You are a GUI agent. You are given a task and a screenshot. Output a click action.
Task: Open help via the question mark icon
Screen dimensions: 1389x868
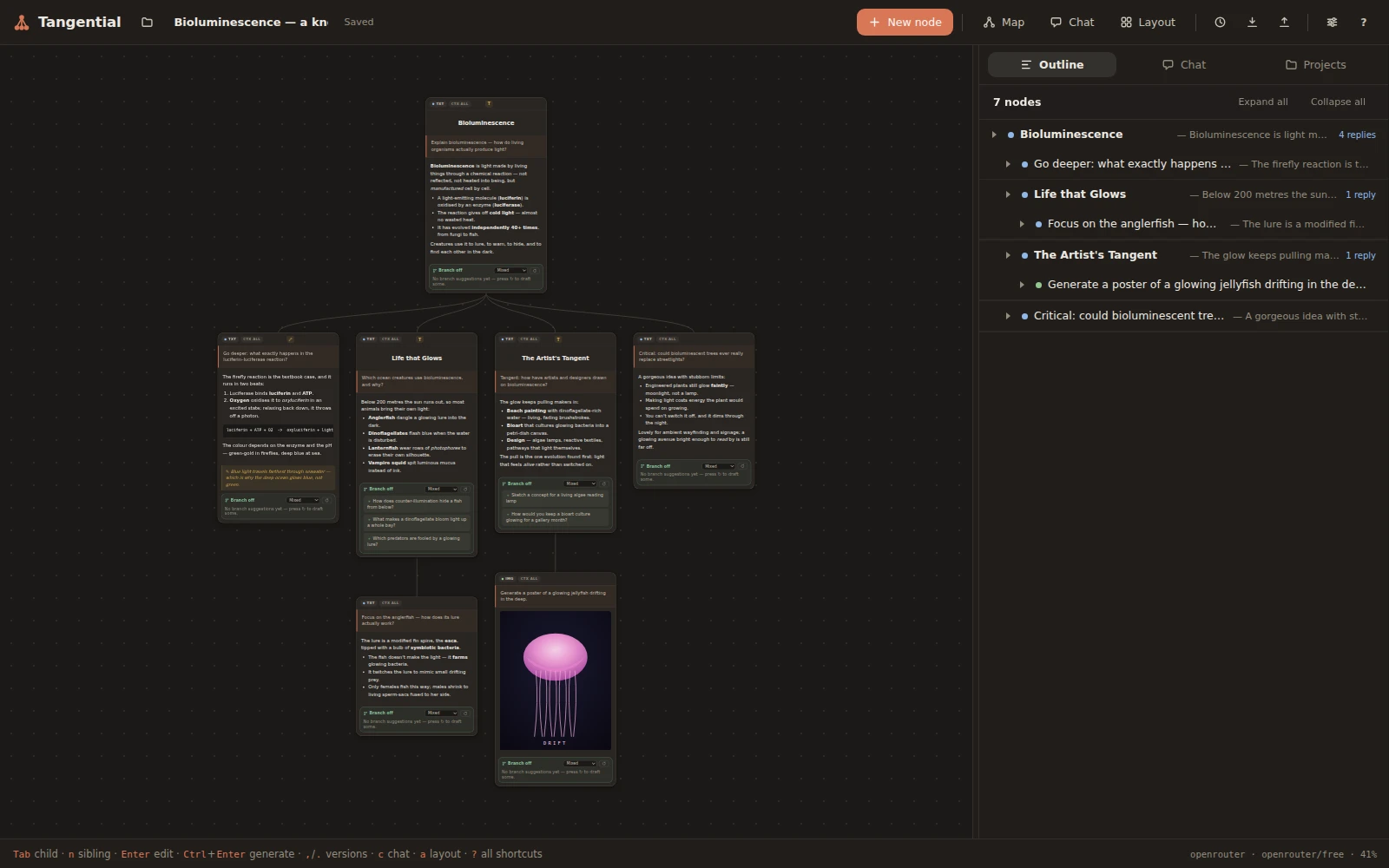click(x=1363, y=23)
